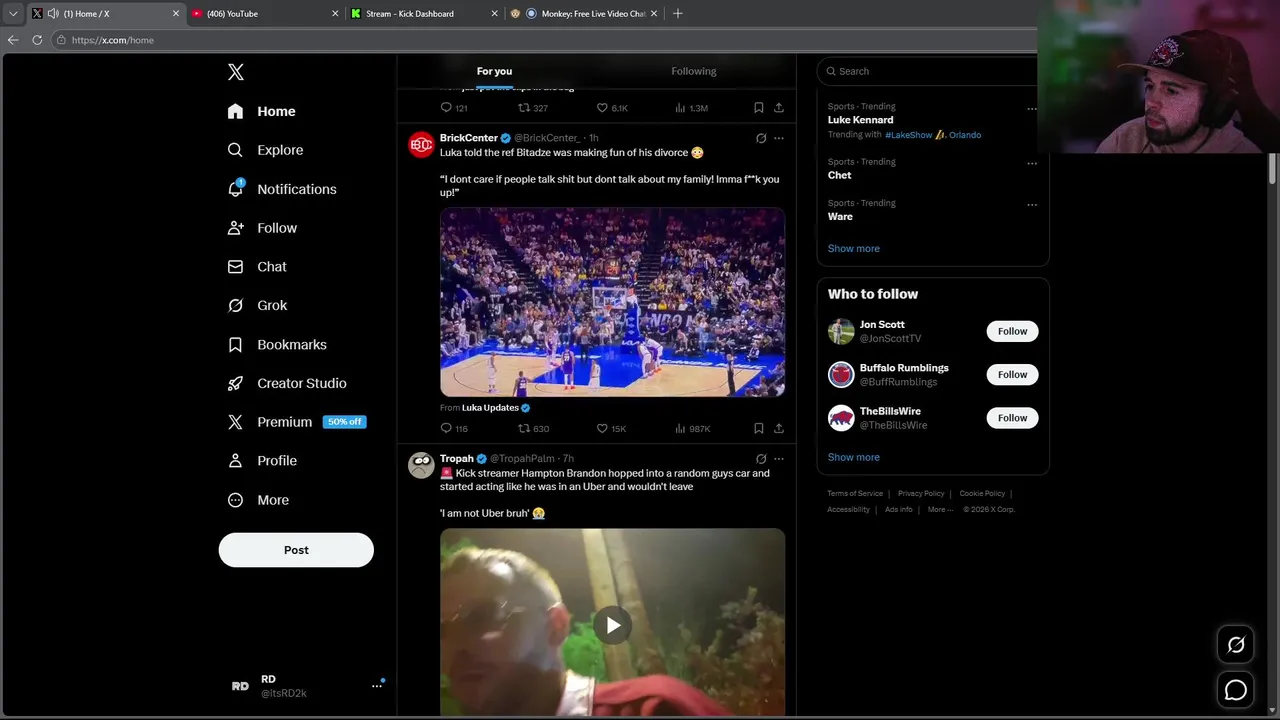The height and width of the screenshot is (720, 1280).
Task: Click the Post button
Action: click(296, 550)
